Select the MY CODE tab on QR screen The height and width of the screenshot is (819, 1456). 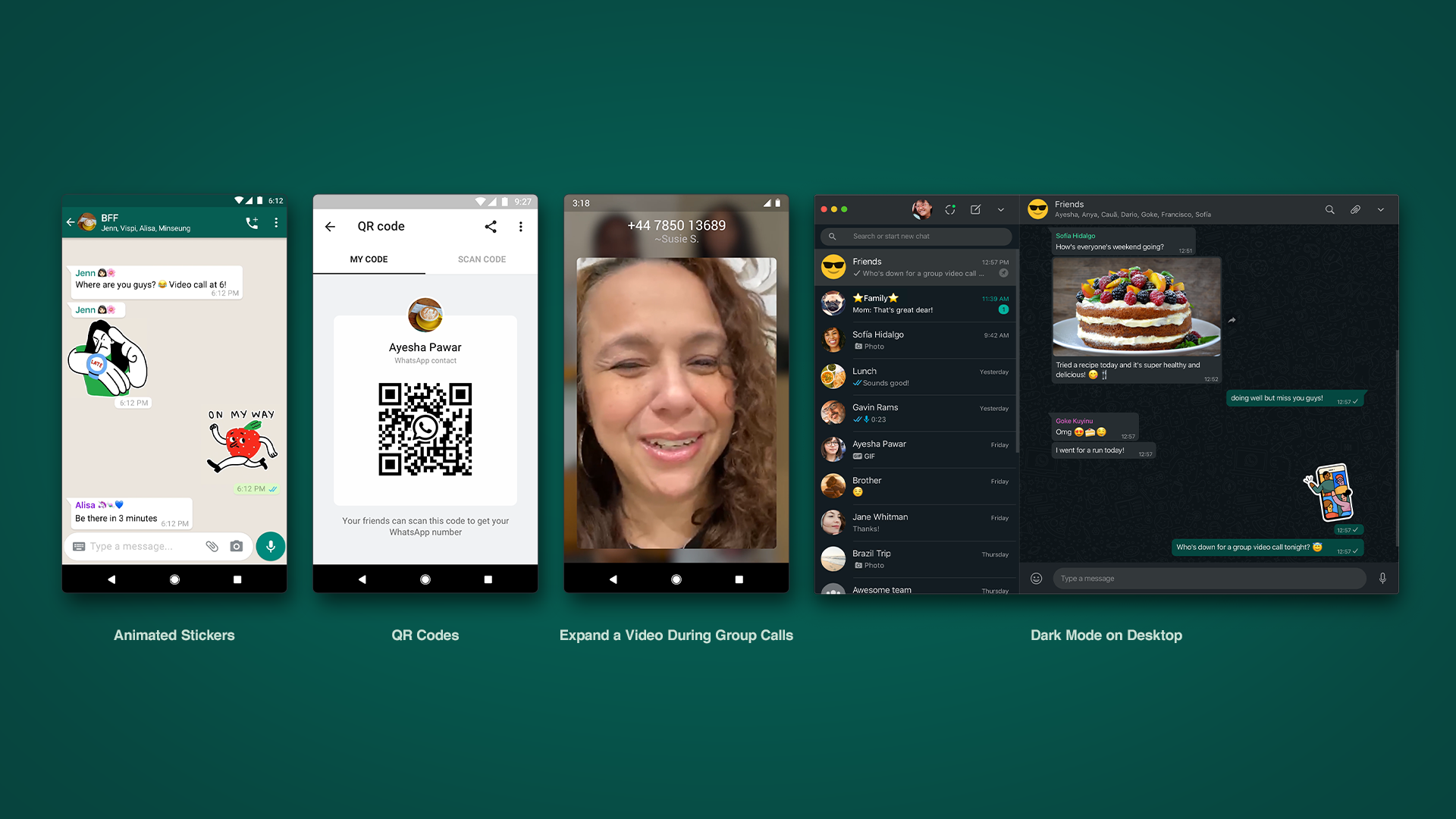(370, 259)
